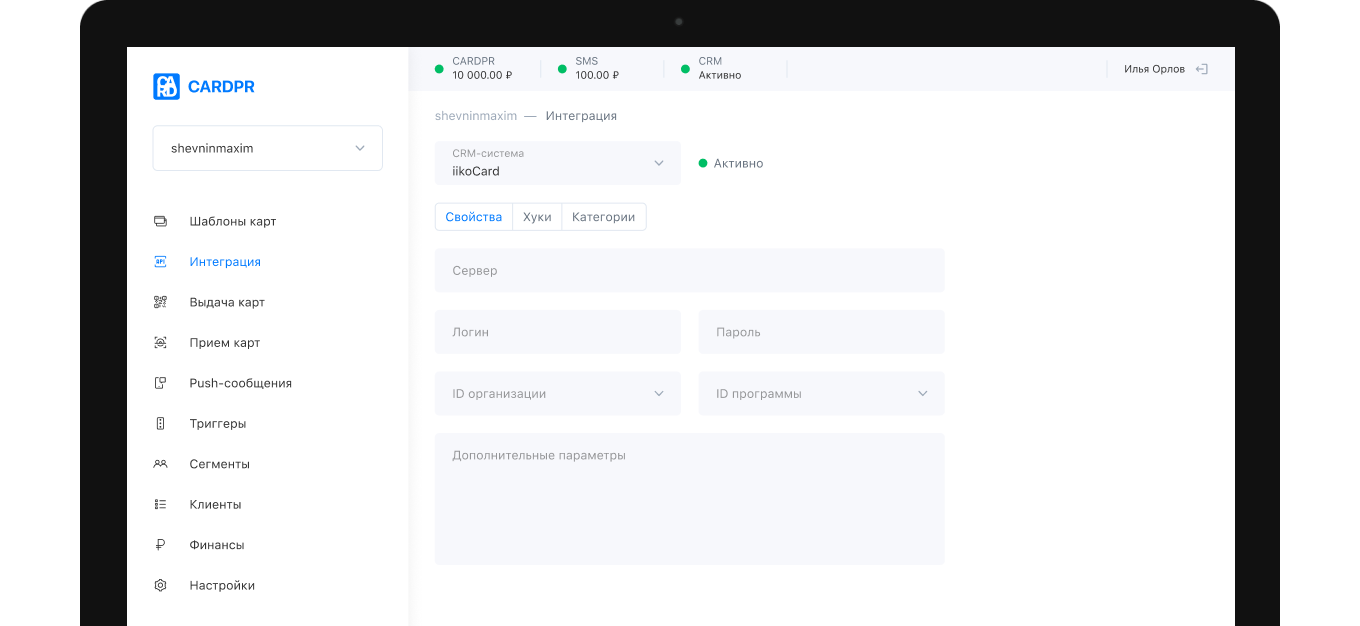Open Прием карт in the sidebar
This screenshot has height=626, width=1360.
point(225,343)
